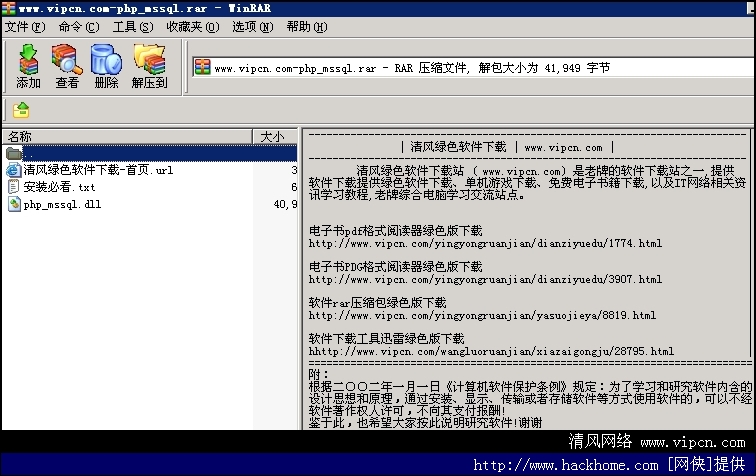Image resolution: width=756 pixels, height=476 pixels.
Task: Click the Delete (删除) toolbar icon
Action: point(106,66)
